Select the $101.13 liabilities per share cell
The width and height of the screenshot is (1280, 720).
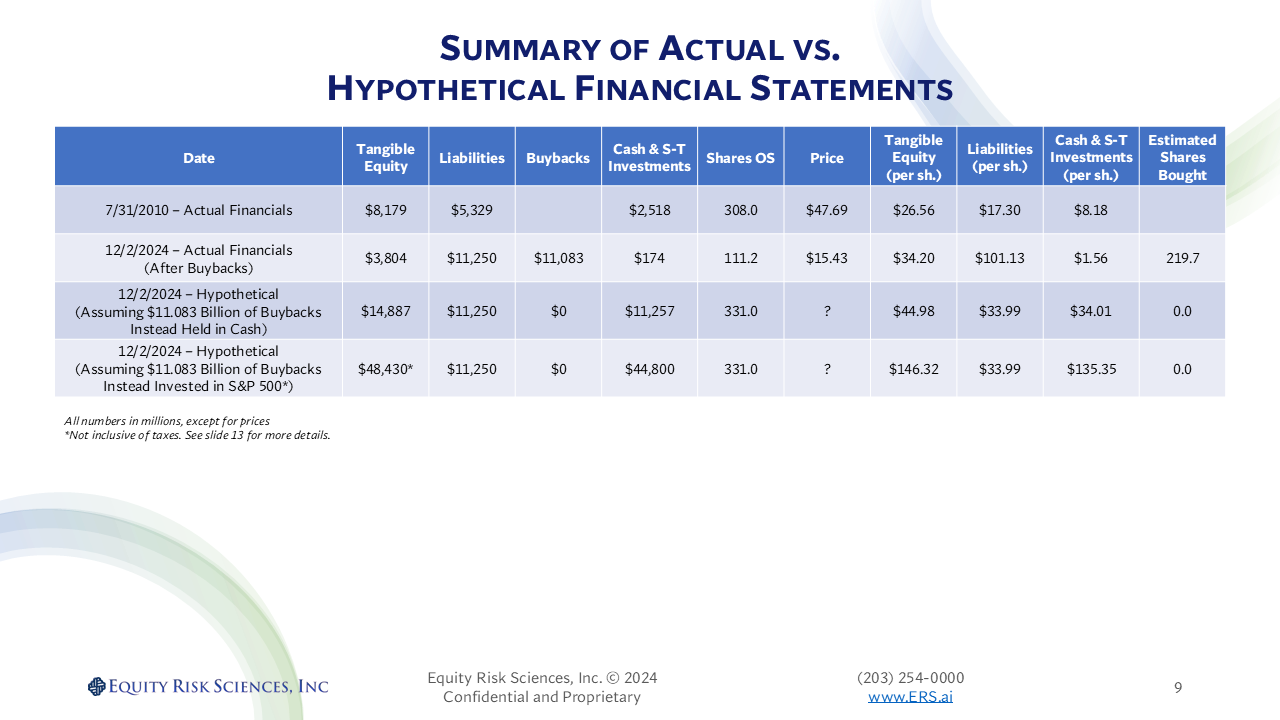(999, 258)
